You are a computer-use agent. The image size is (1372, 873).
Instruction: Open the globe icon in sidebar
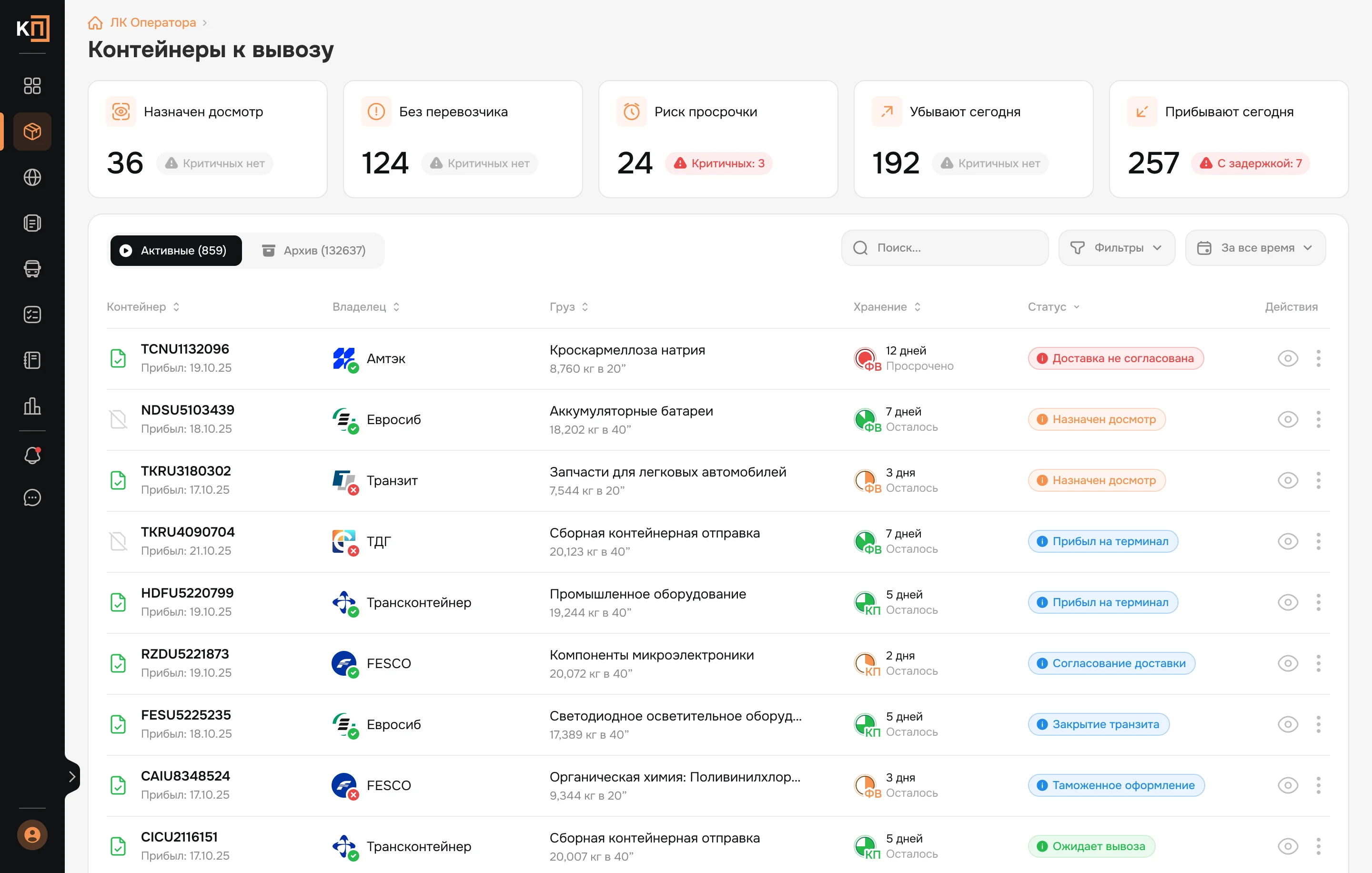[x=32, y=177]
